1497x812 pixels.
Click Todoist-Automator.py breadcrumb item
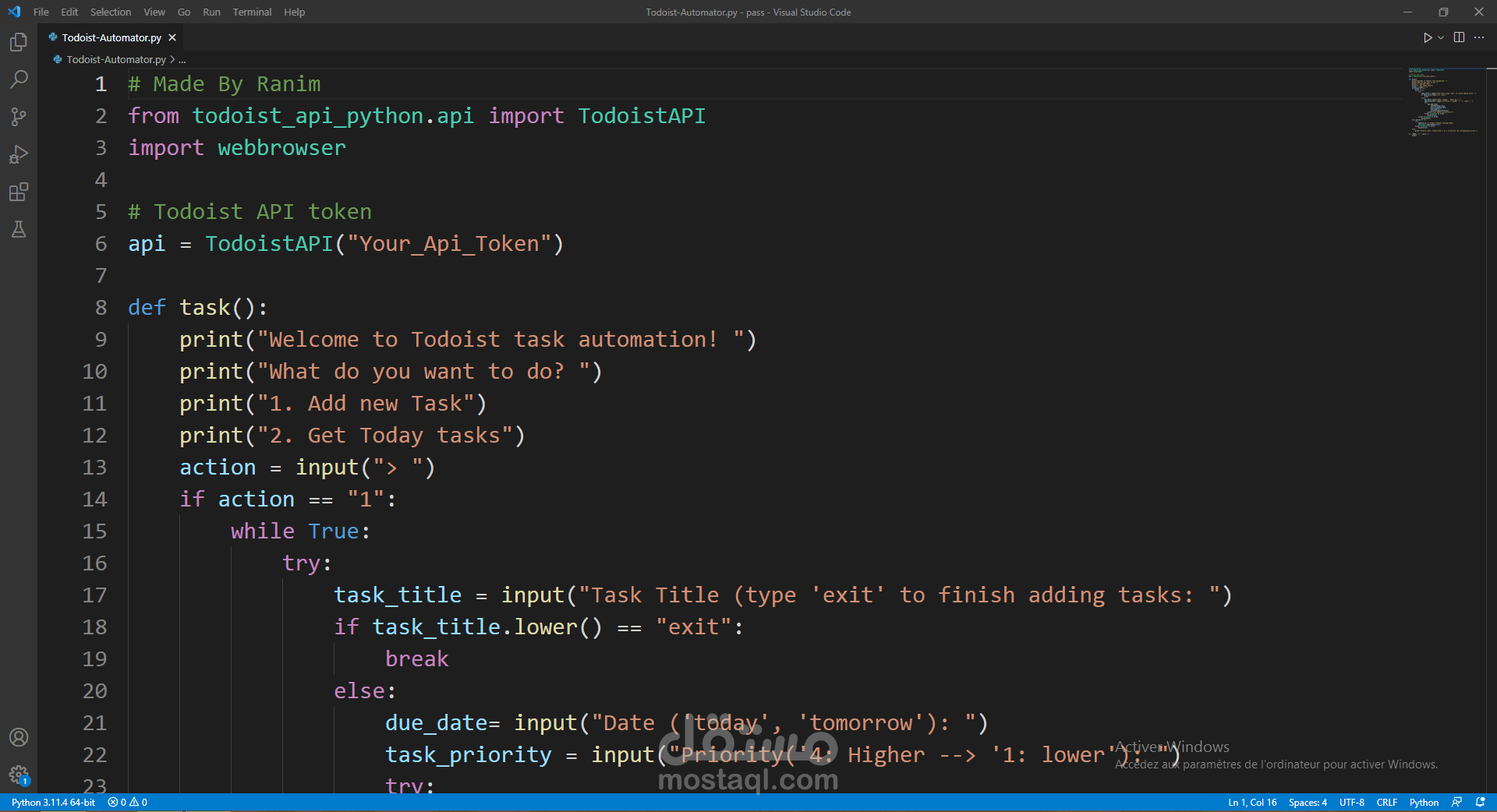[116, 59]
